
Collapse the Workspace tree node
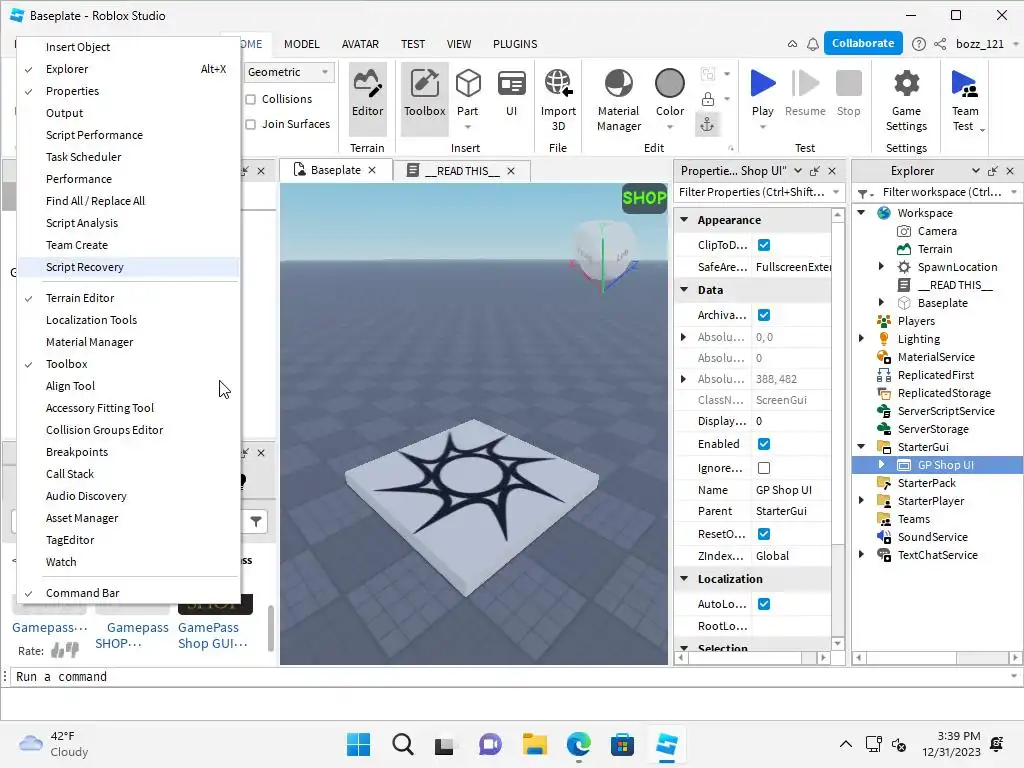(x=861, y=213)
